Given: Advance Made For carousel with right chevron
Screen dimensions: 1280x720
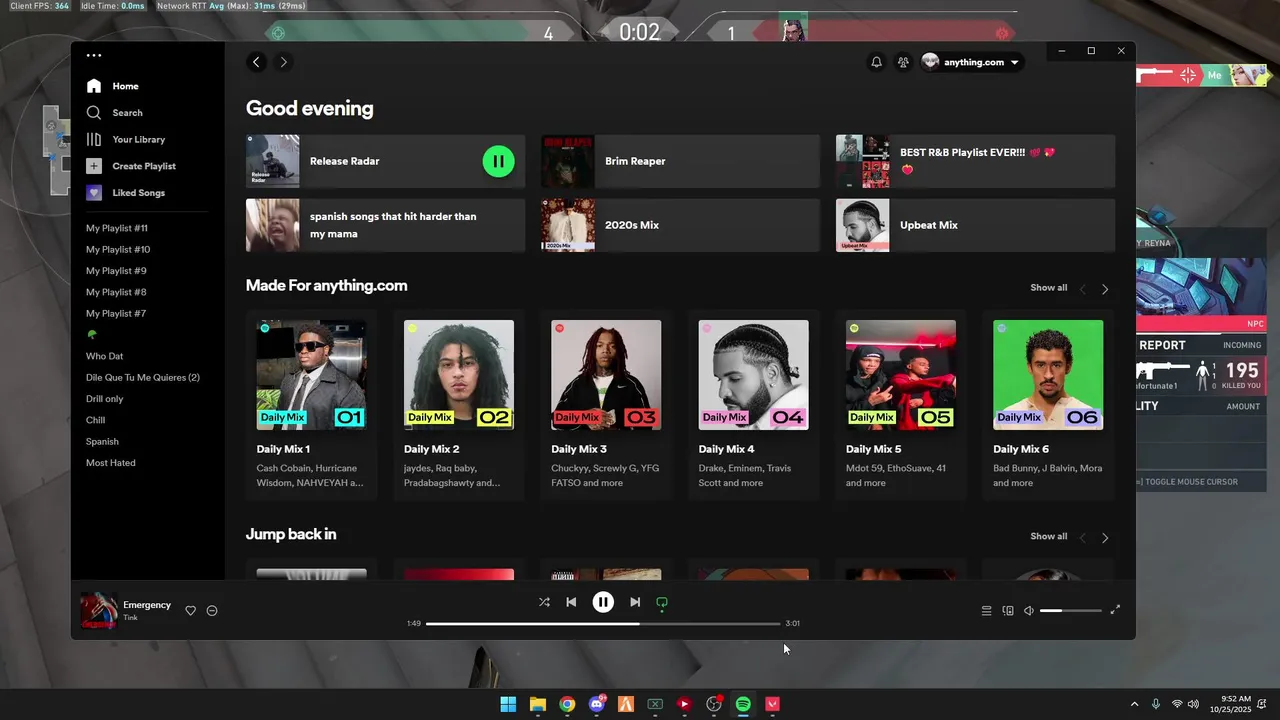Looking at the screenshot, I should pyautogui.click(x=1105, y=289).
